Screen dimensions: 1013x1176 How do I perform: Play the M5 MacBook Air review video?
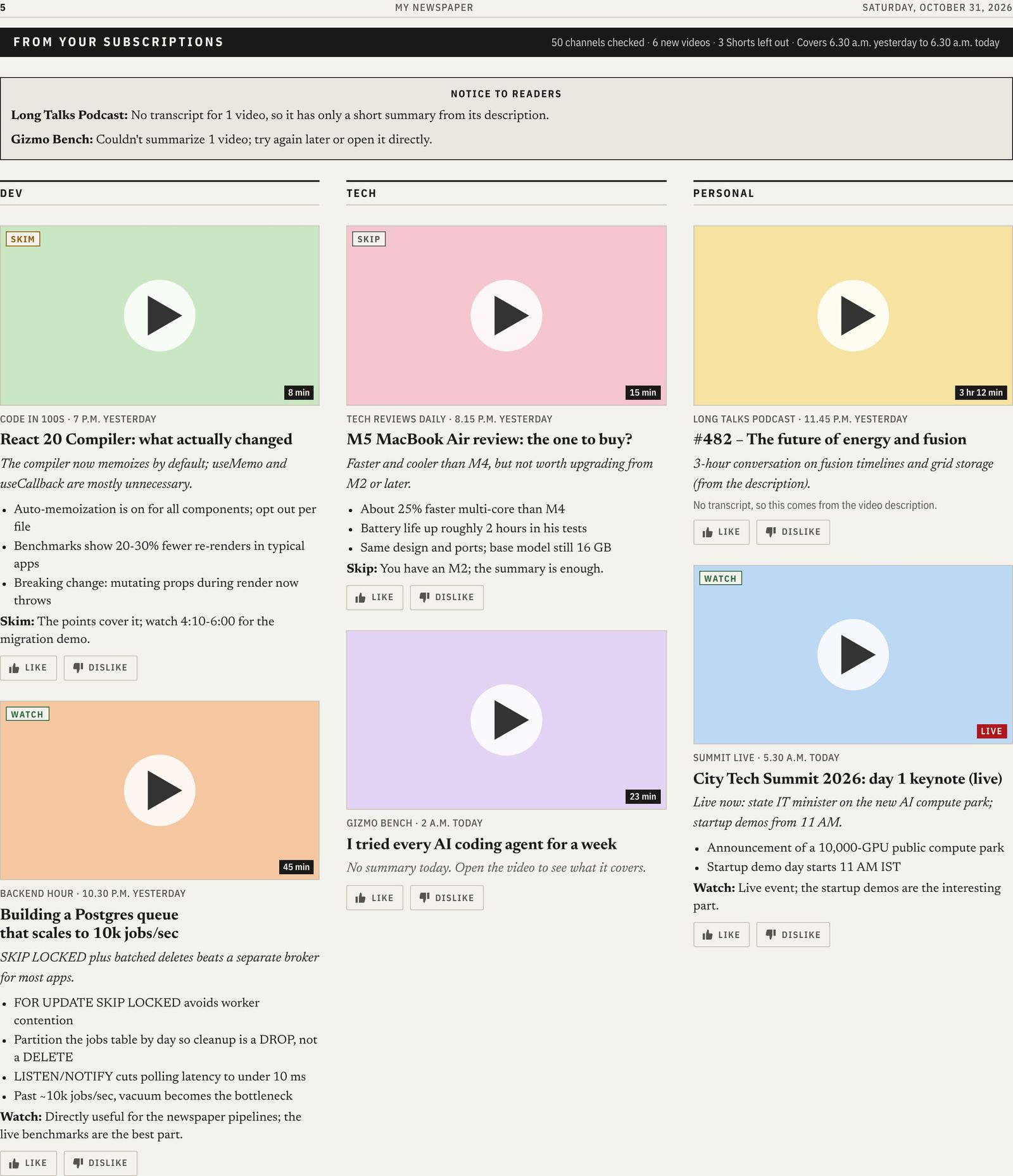tap(507, 315)
